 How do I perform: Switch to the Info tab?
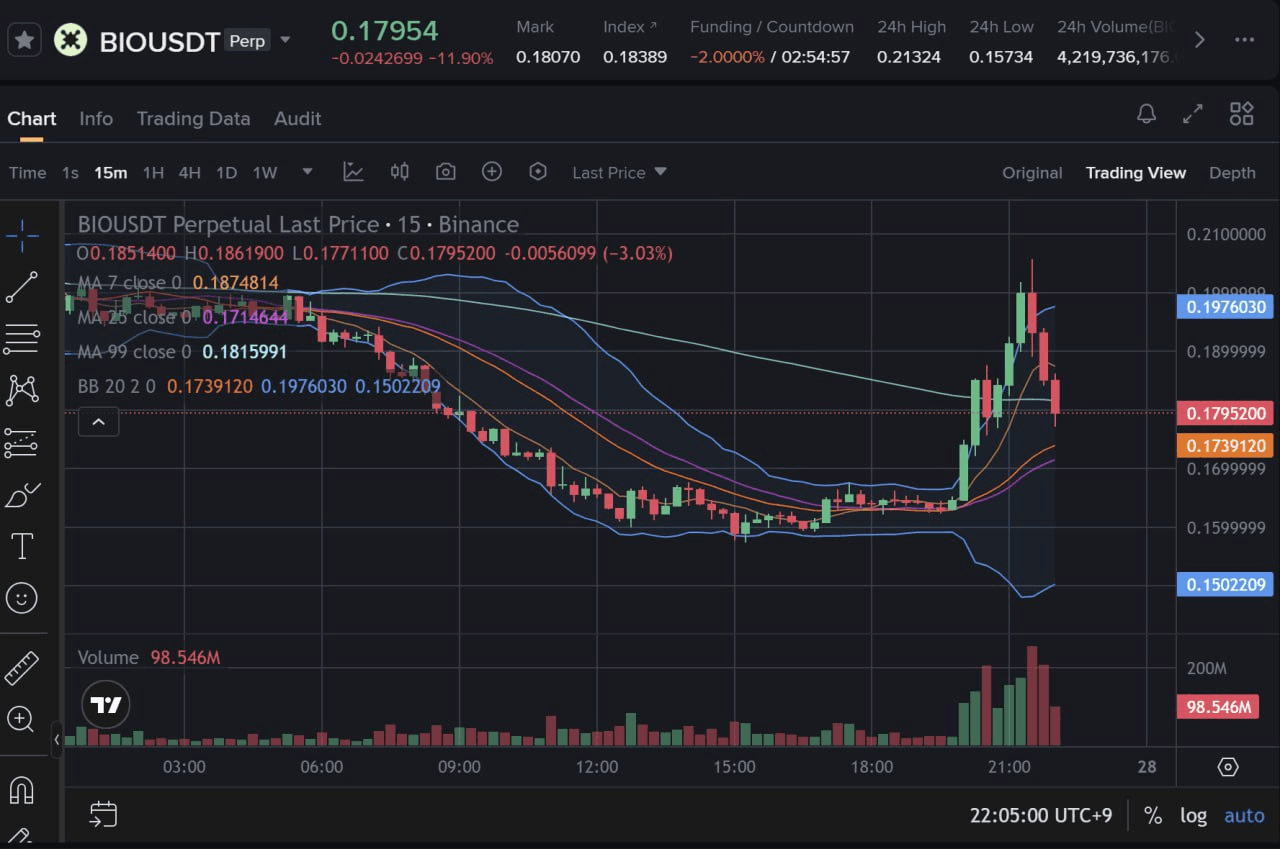[x=96, y=118]
